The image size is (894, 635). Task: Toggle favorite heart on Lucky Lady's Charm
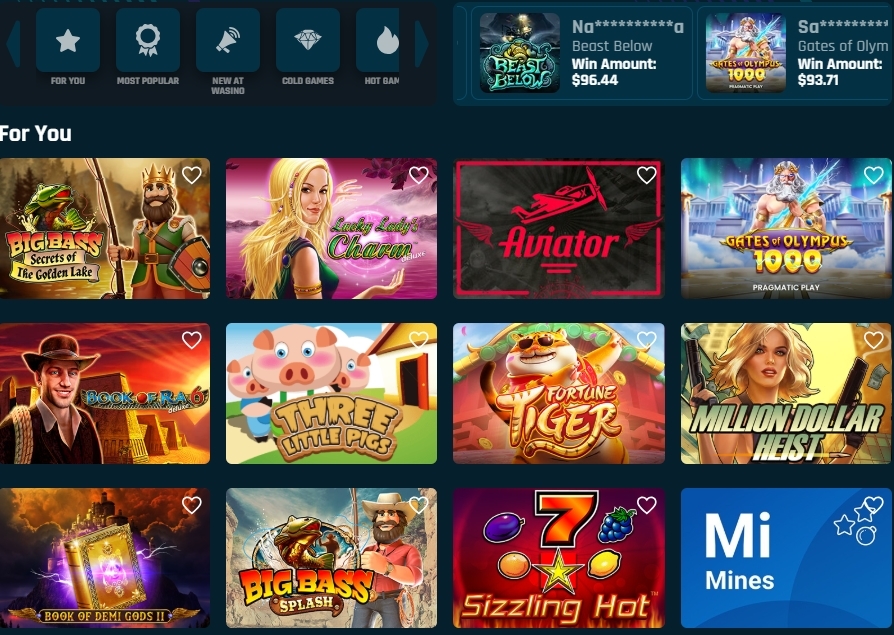418,175
